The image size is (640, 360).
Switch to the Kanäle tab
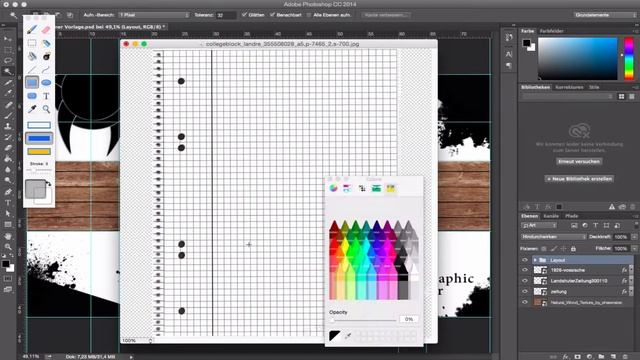(551, 216)
